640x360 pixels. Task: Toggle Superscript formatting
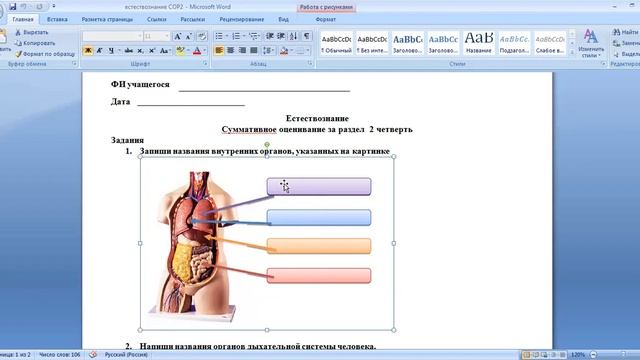click(152, 51)
